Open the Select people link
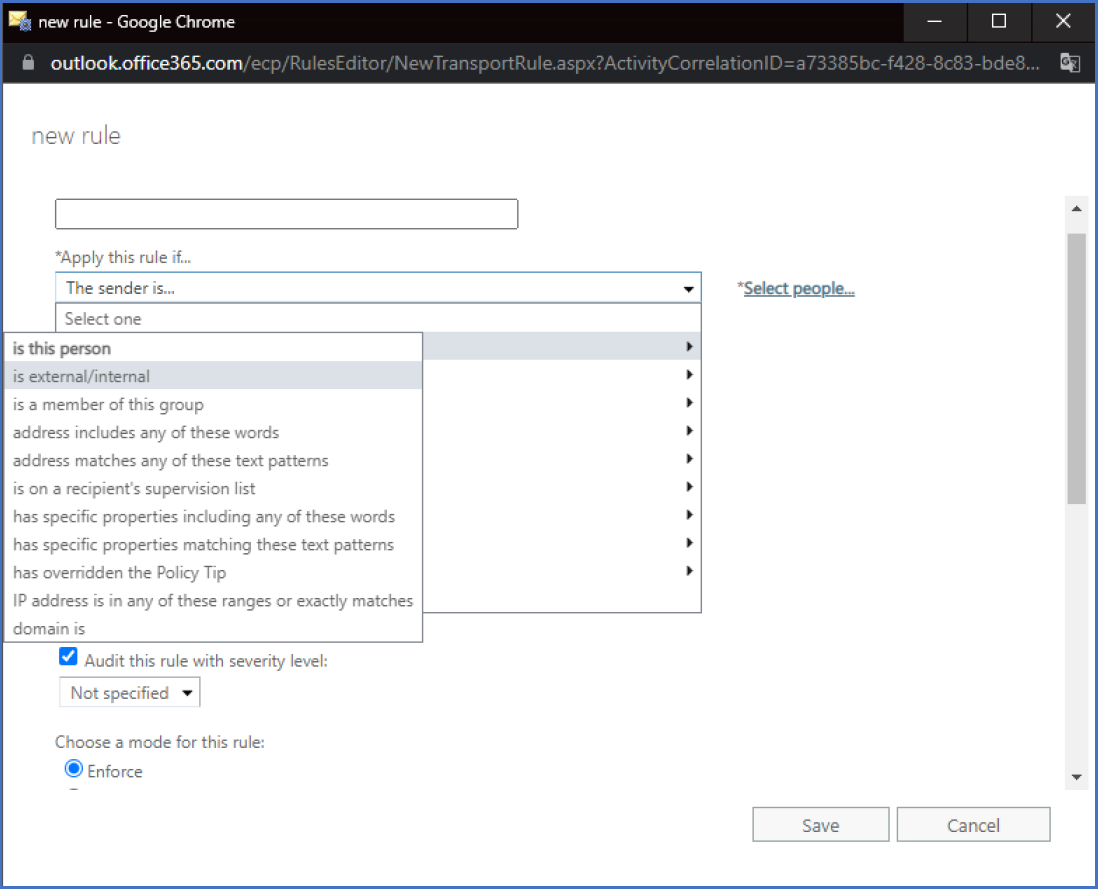Viewport: 1098px width, 889px height. coord(798,289)
